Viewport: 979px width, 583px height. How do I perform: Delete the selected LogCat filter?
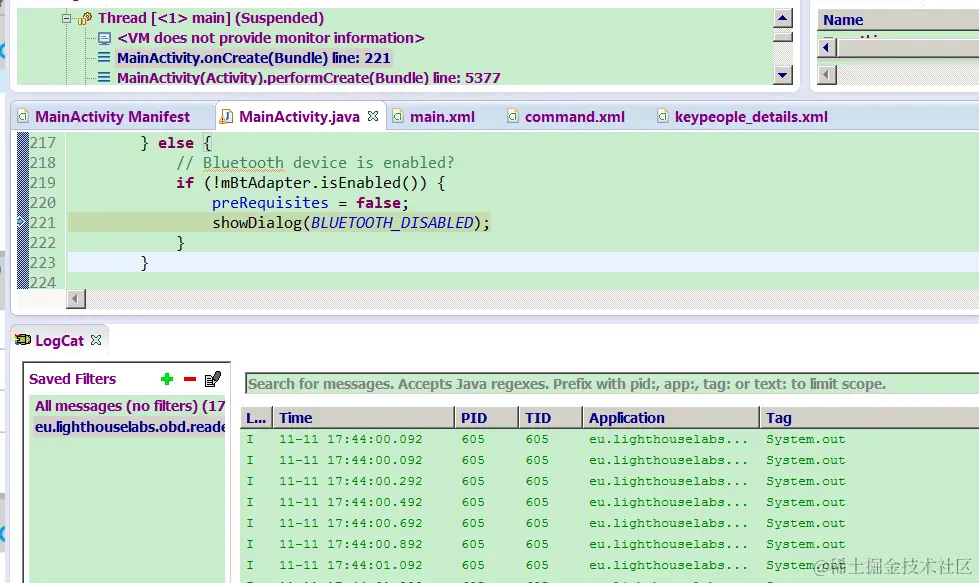point(190,379)
